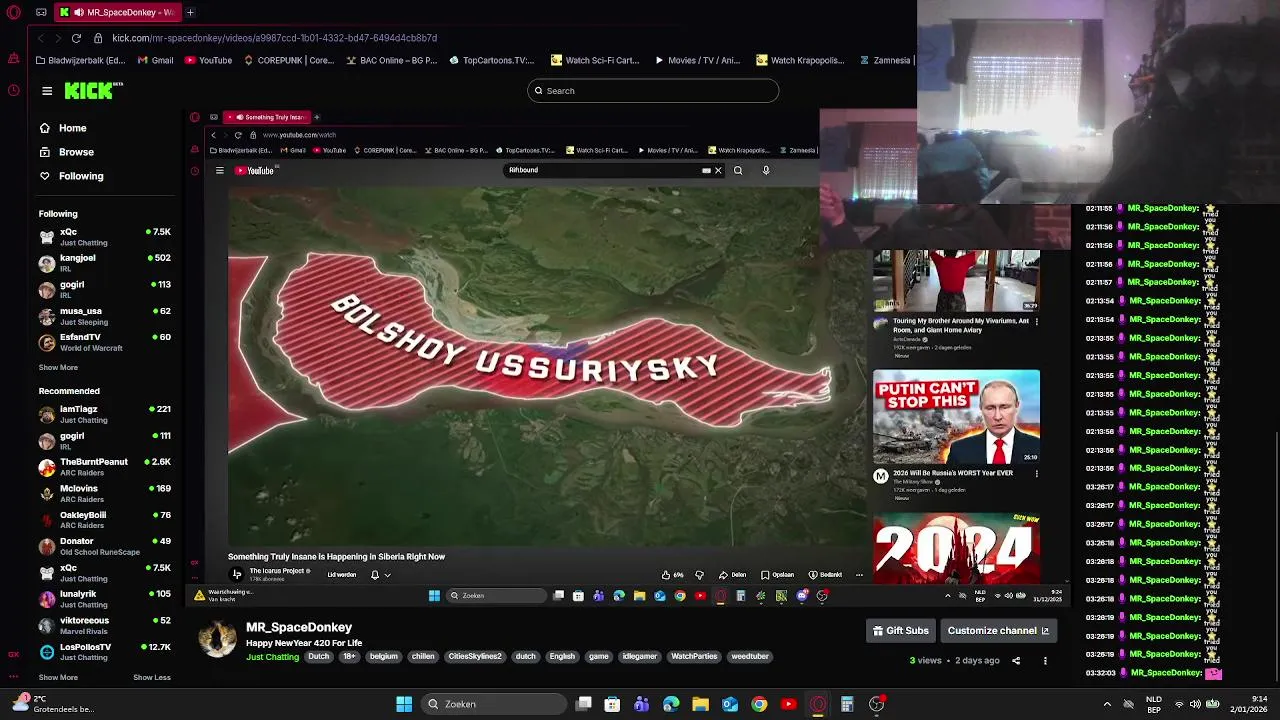Click the Kick search field

click(653, 91)
